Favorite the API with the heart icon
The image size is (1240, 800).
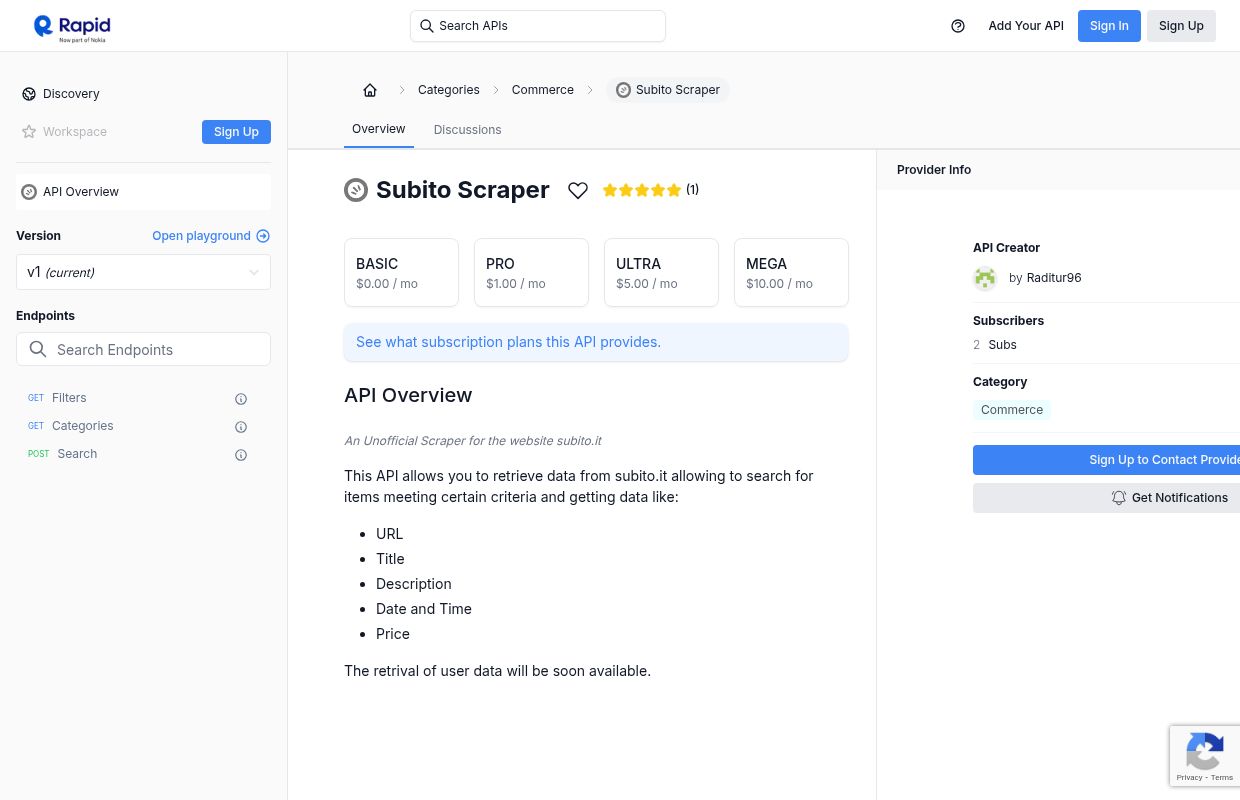click(578, 190)
